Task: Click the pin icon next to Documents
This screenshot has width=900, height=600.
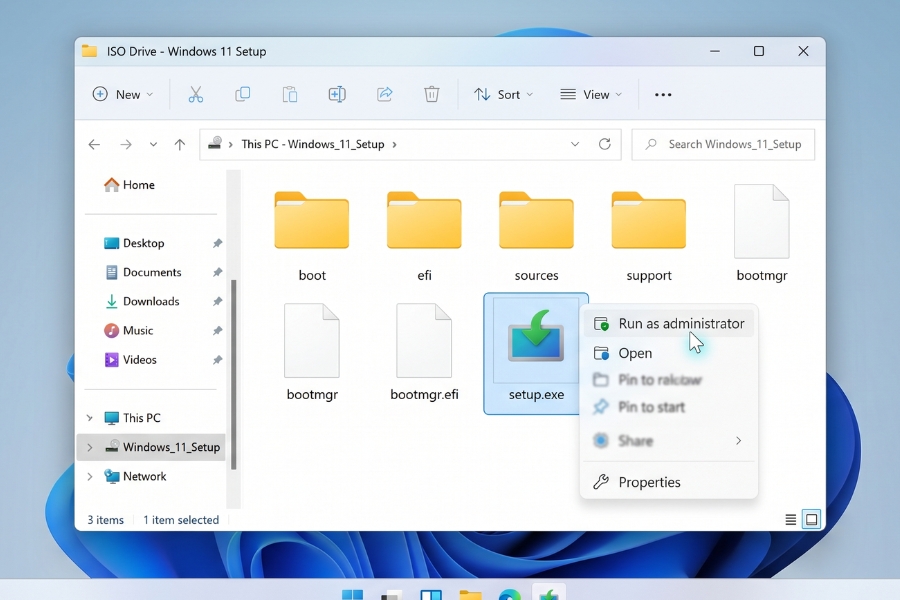Action: click(217, 272)
